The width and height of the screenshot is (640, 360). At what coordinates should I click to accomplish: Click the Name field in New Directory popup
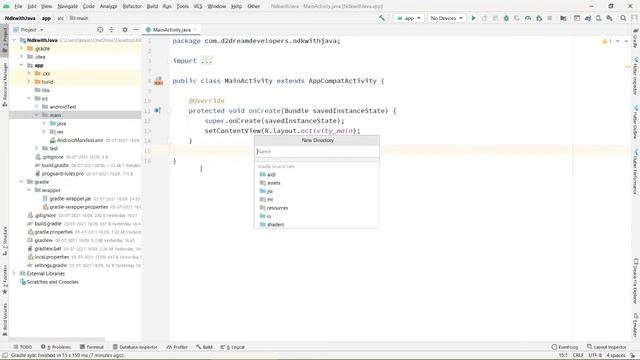[317, 151]
